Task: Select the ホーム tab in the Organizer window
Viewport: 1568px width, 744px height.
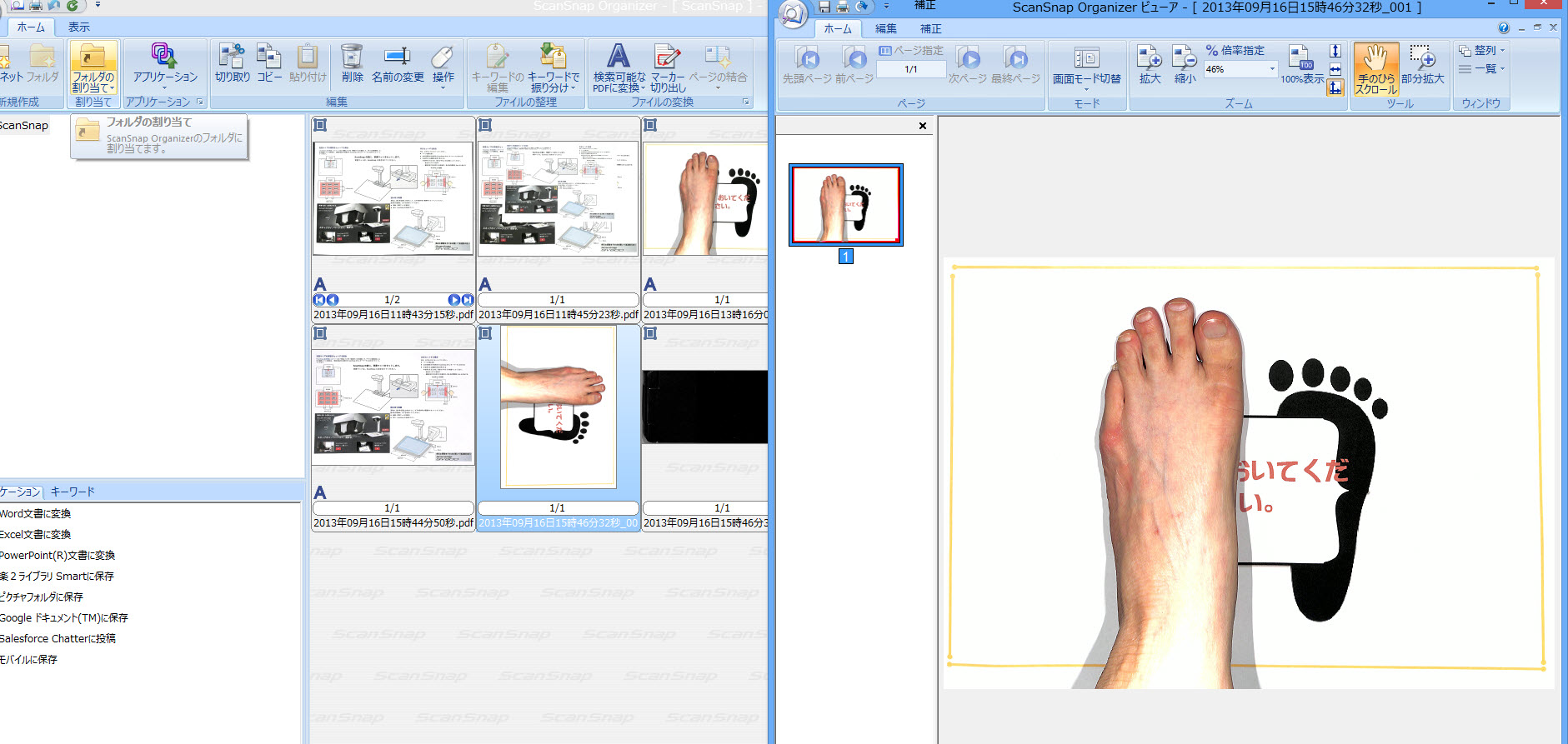Action: click(32, 27)
